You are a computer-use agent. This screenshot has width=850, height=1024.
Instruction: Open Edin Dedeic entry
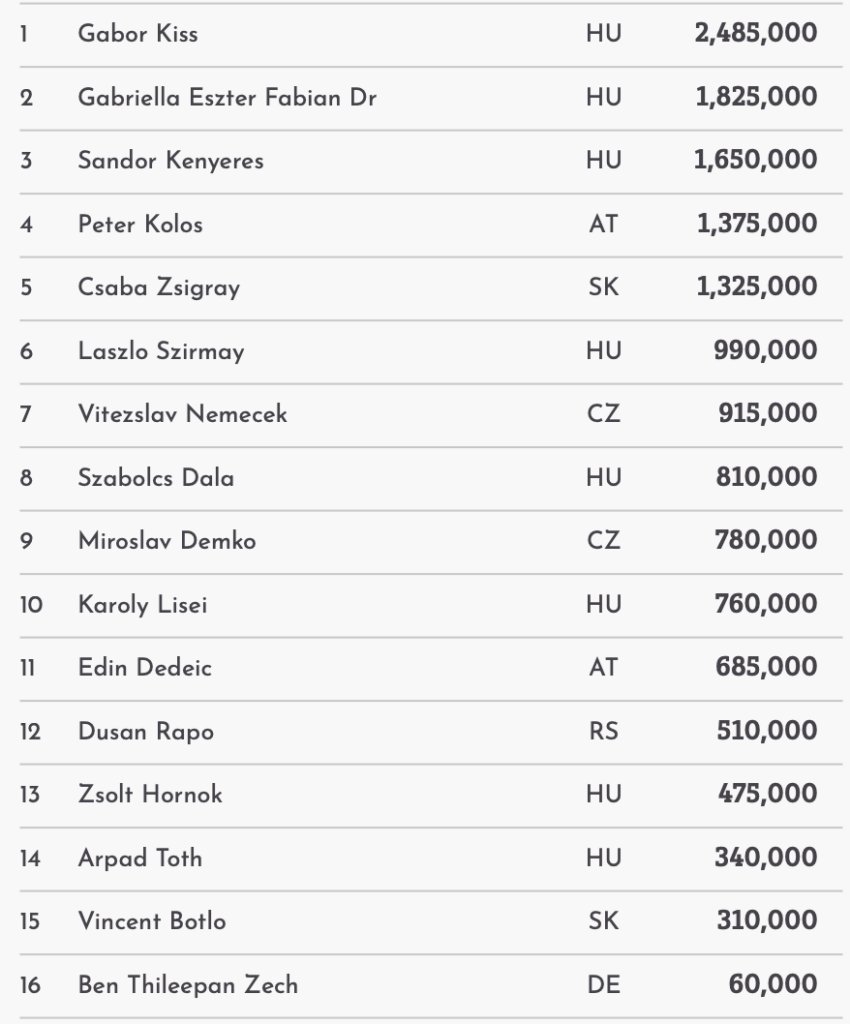click(x=145, y=668)
